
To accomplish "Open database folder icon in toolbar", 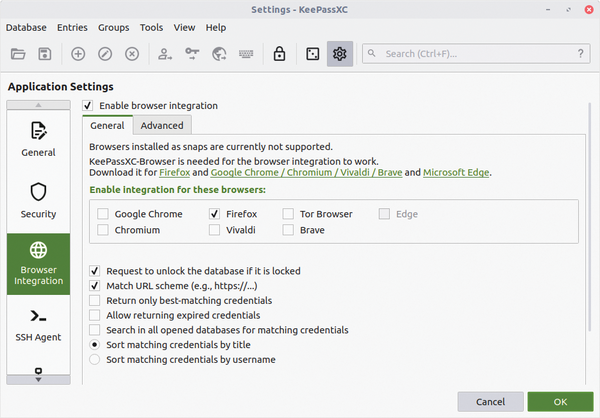I will 18,54.
